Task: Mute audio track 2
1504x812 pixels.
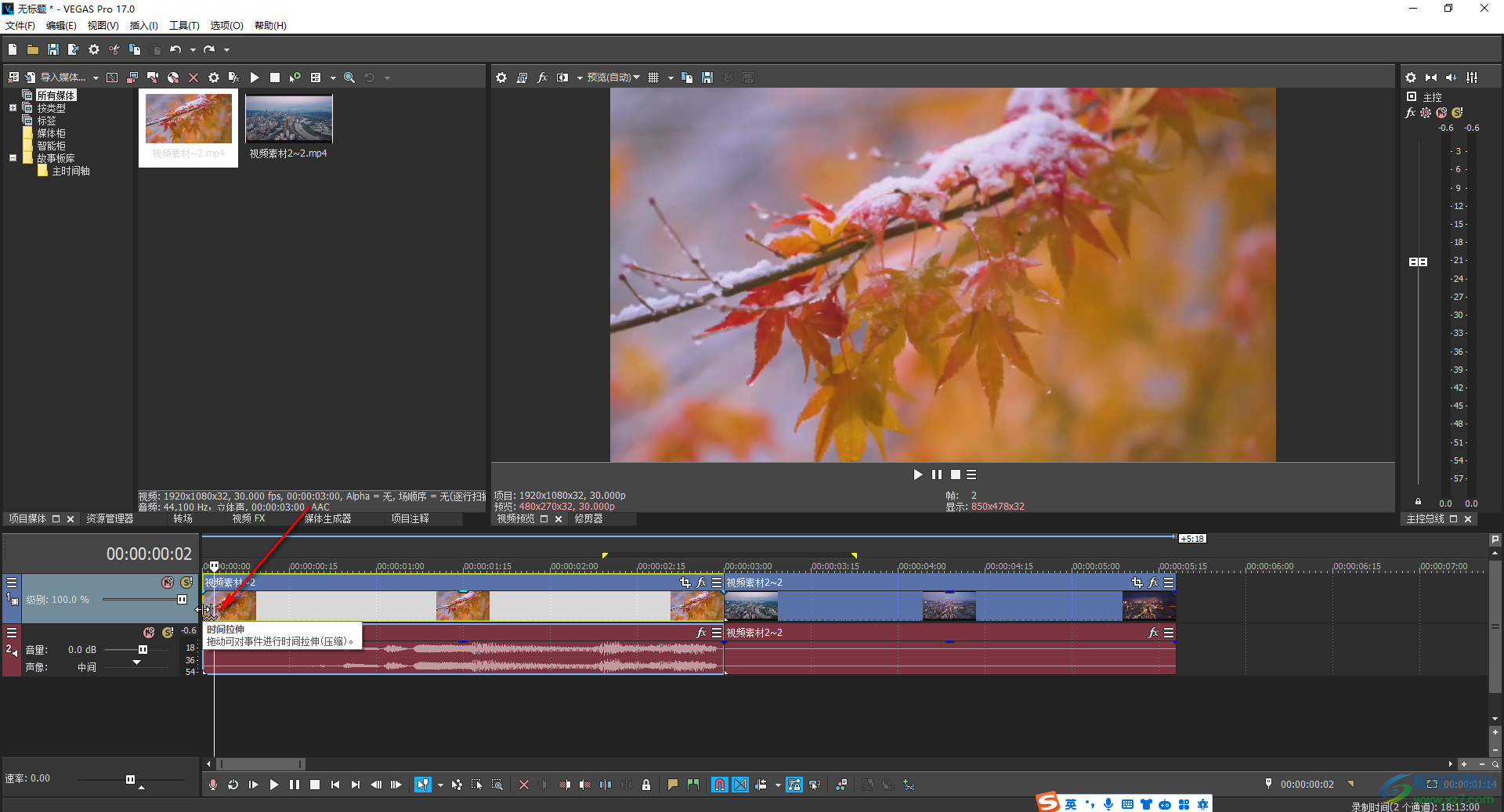Action: pyautogui.click(x=149, y=632)
